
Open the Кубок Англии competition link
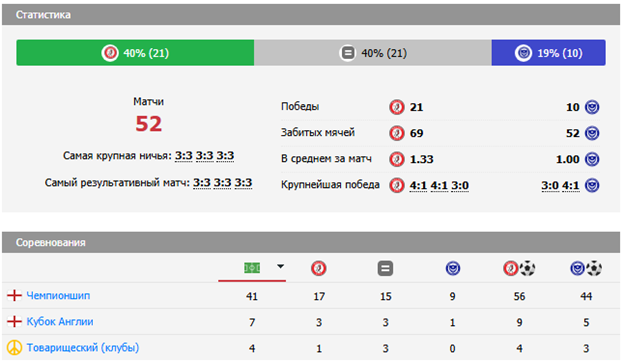(x=60, y=322)
